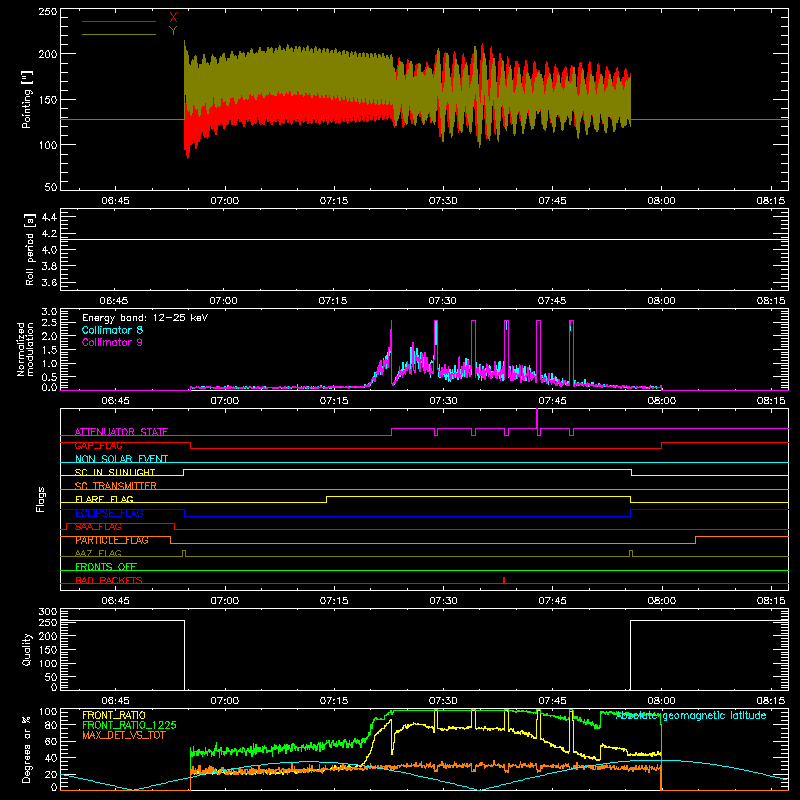This screenshot has width=800, height=800.
Task: Click the red BAD_PACKETS label
Action: click(x=109, y=580)
